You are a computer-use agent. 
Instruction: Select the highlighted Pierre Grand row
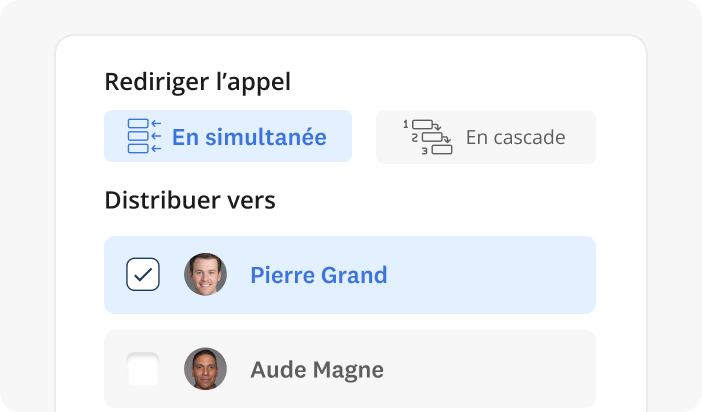click(x=480, y=275)
